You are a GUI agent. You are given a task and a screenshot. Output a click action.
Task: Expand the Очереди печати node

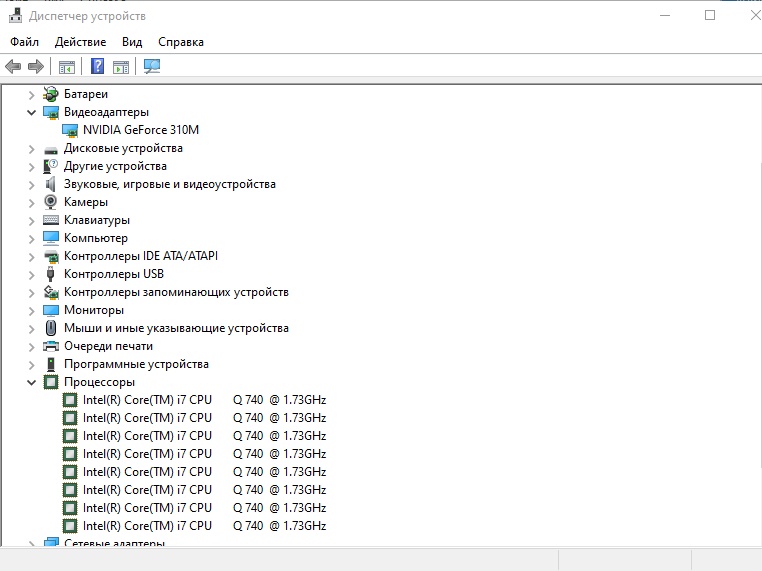pos(32,346)
